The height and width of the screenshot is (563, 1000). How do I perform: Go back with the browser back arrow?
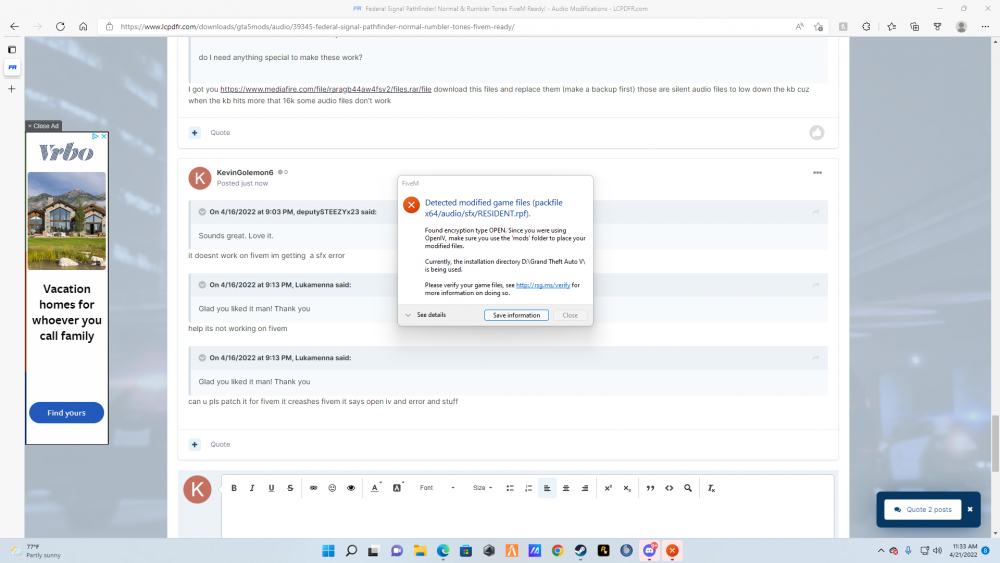pyautogui.click(x=14, y=26)
